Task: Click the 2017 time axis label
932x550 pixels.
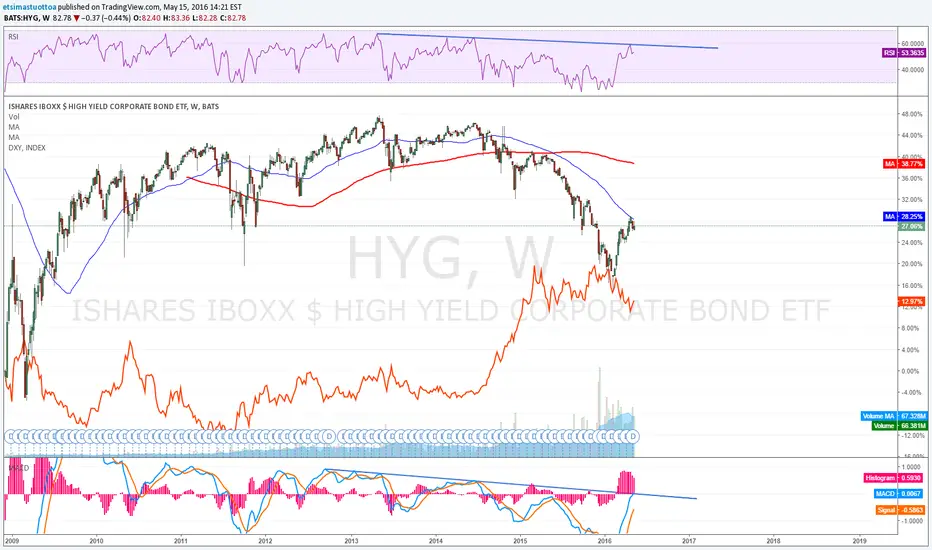Action: point(689,541)
